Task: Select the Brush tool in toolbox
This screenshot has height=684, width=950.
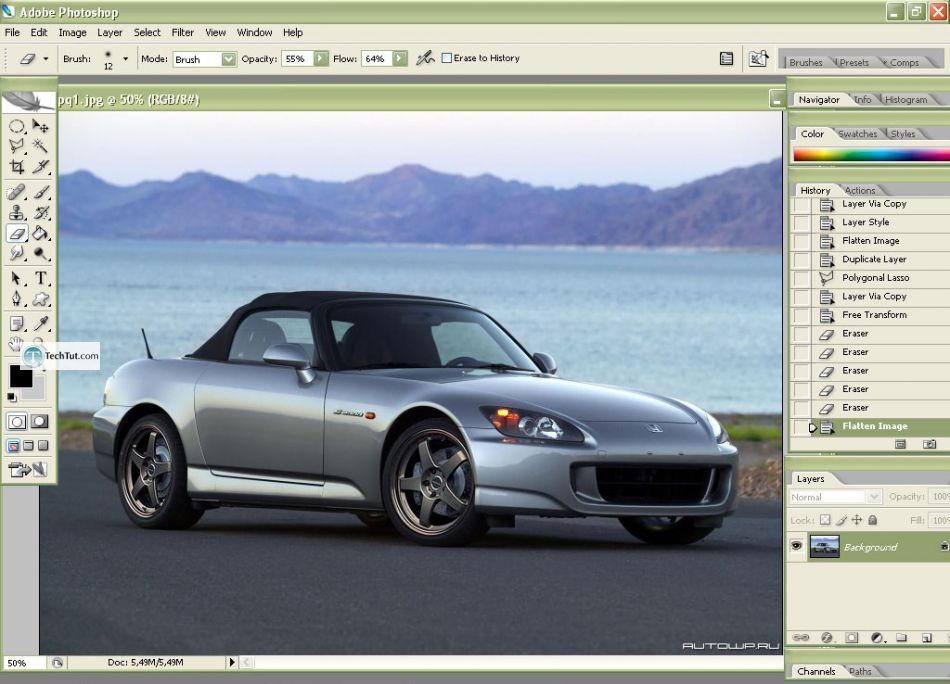Action: click(41, 193)
